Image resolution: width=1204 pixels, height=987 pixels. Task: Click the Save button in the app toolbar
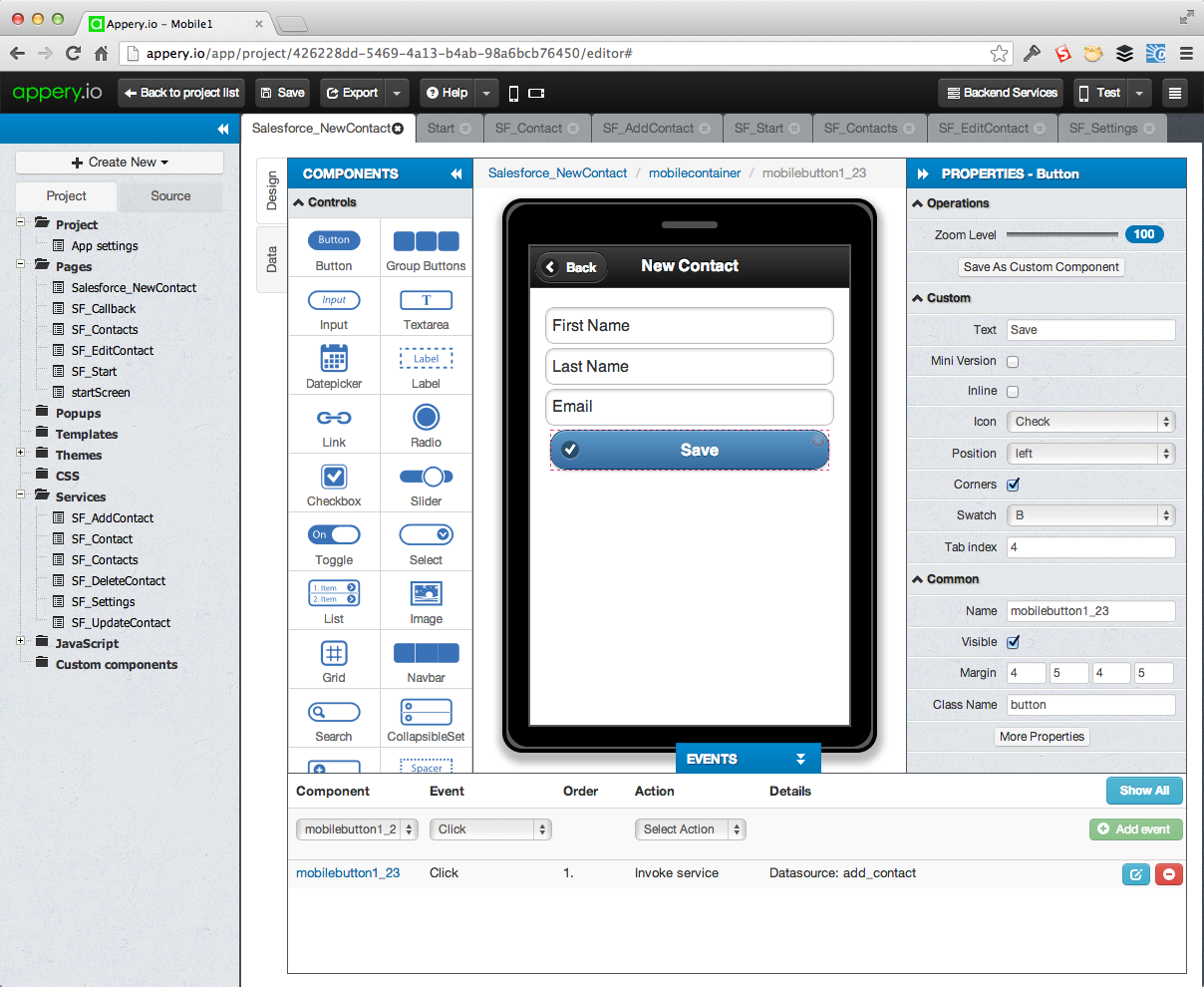click(x=282, y=93)
